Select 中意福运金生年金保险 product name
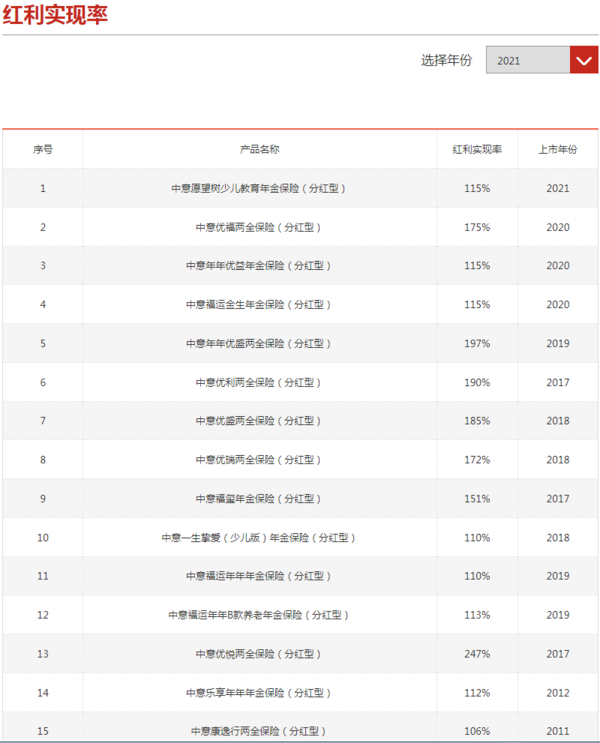Viewport: 600px width, 743px height. pos(259,305)
